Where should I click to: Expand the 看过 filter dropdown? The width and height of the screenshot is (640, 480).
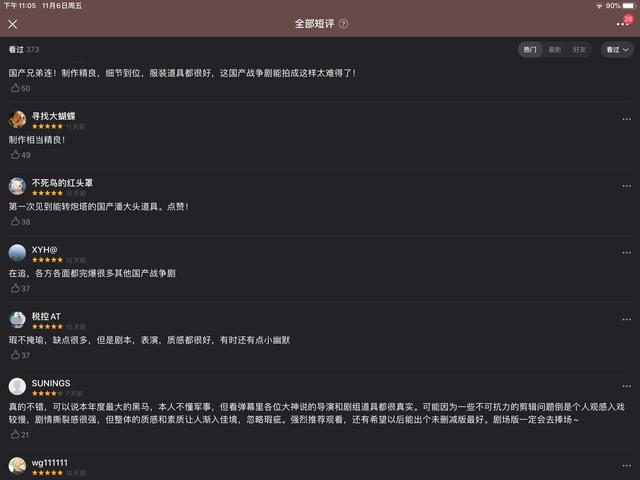(617, 50)
